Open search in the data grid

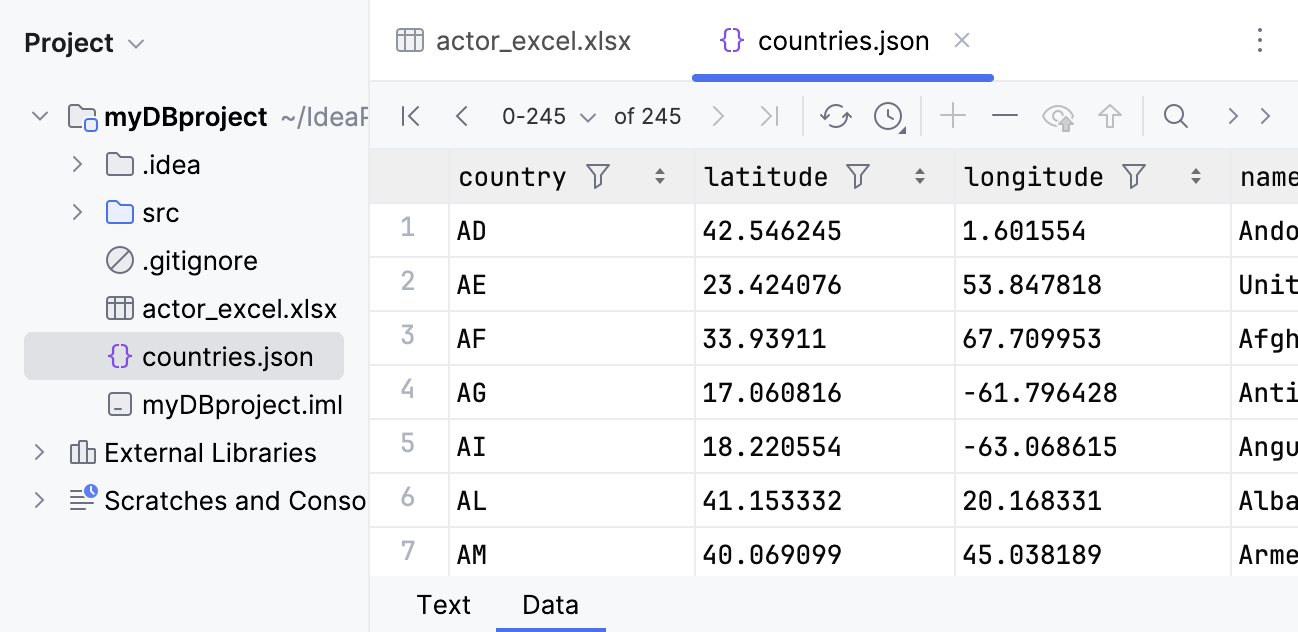(1175, 116)
